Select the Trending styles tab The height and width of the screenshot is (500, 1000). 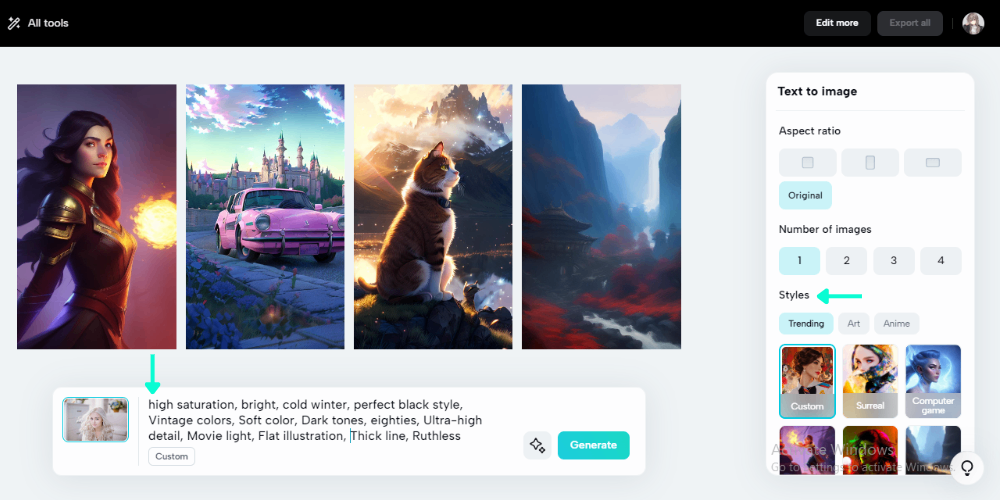[806, 324]
